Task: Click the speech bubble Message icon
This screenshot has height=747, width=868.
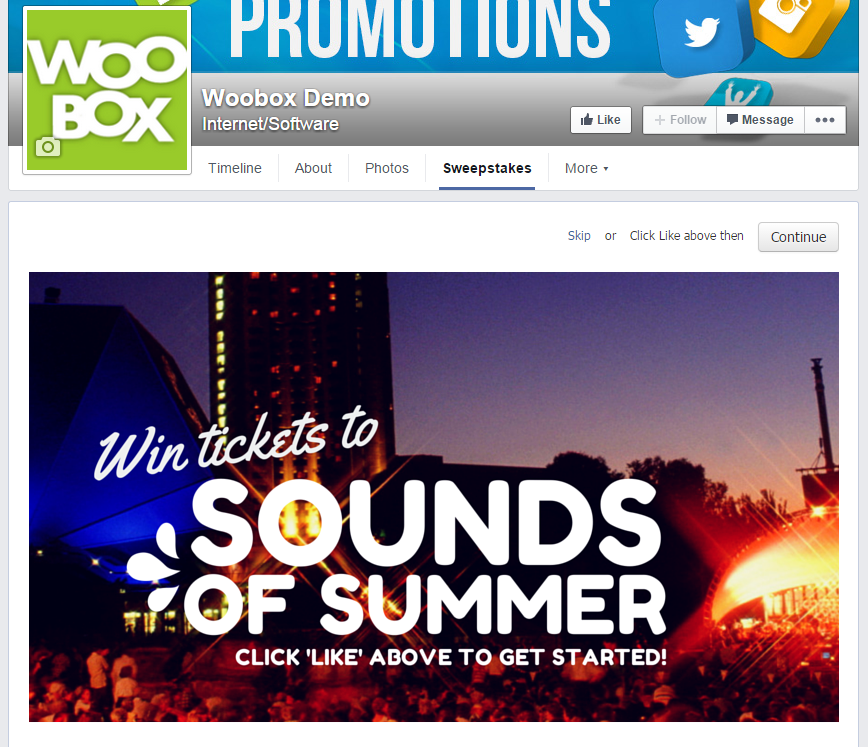Action: (732, 119)
